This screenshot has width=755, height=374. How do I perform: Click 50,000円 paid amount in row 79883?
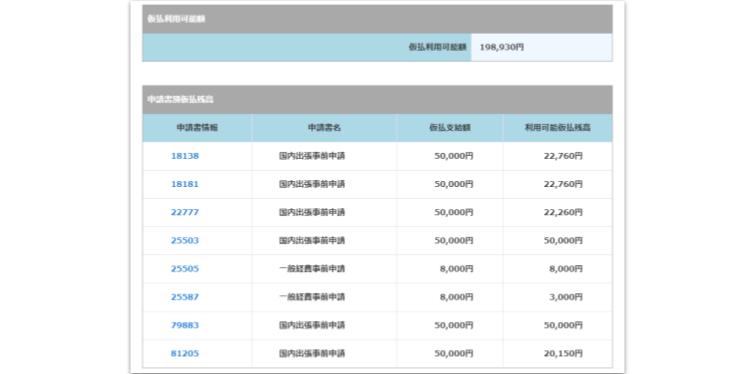(454, 325)
